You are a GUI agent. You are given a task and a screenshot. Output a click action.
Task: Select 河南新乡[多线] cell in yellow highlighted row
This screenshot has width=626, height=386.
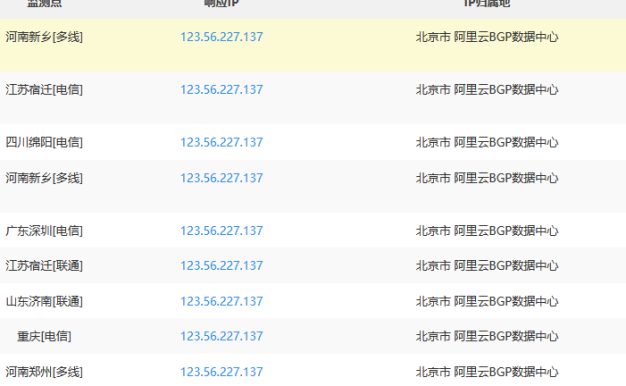coord(44,37)
